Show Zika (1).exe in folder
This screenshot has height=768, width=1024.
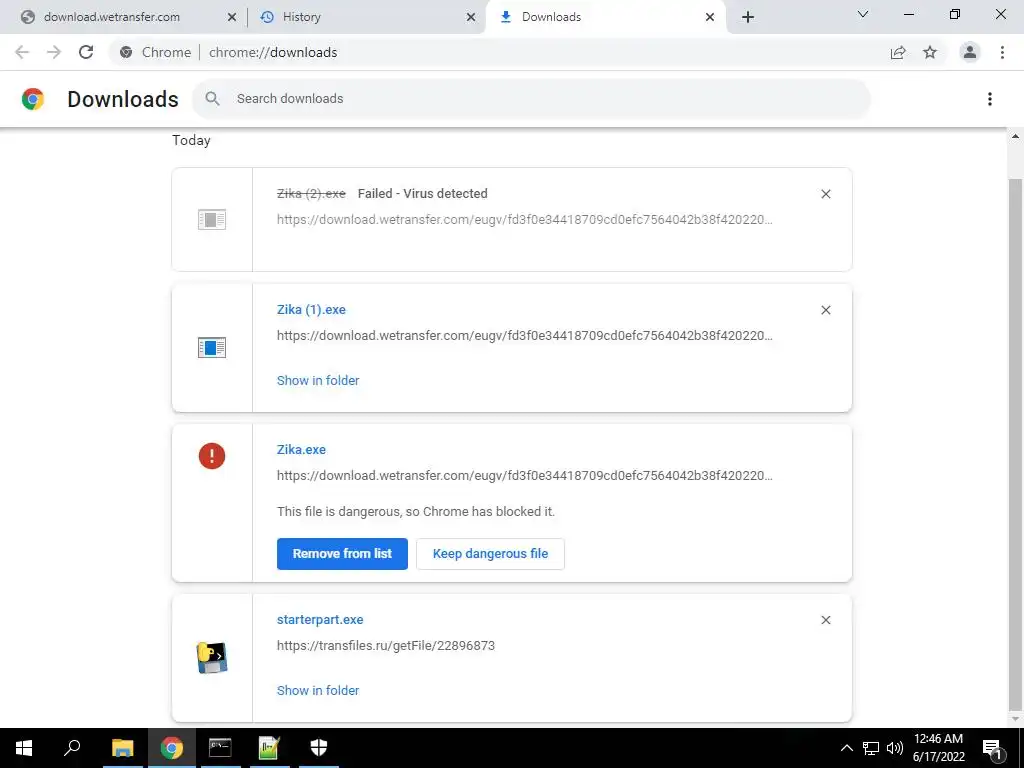coord(318,381)
